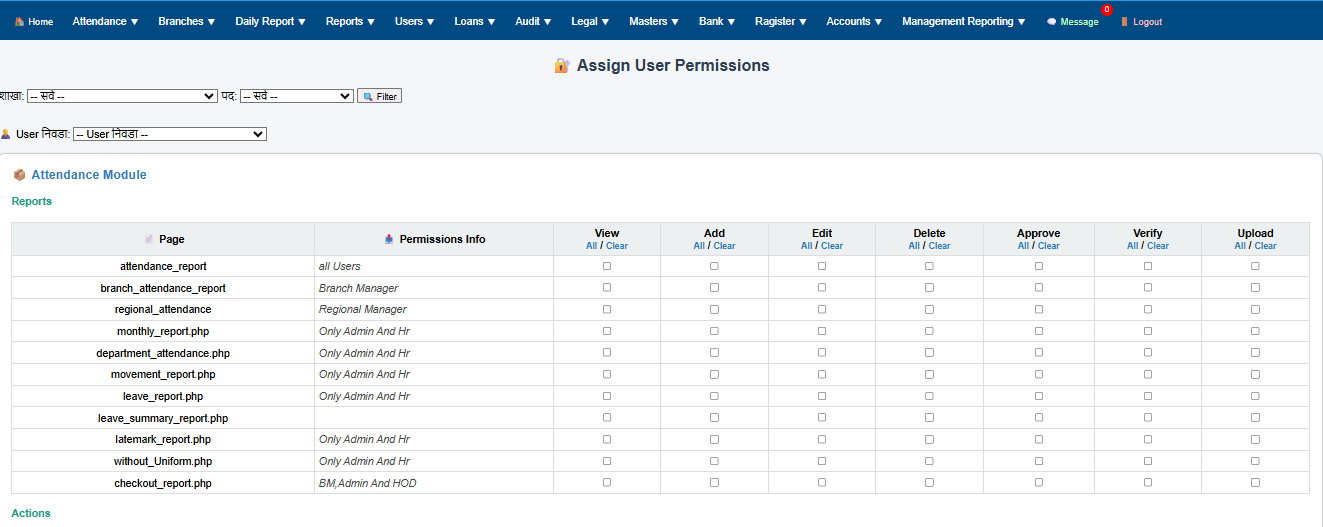
Task: Open the शाखा branch dropdown
Action: pos(122,96)
